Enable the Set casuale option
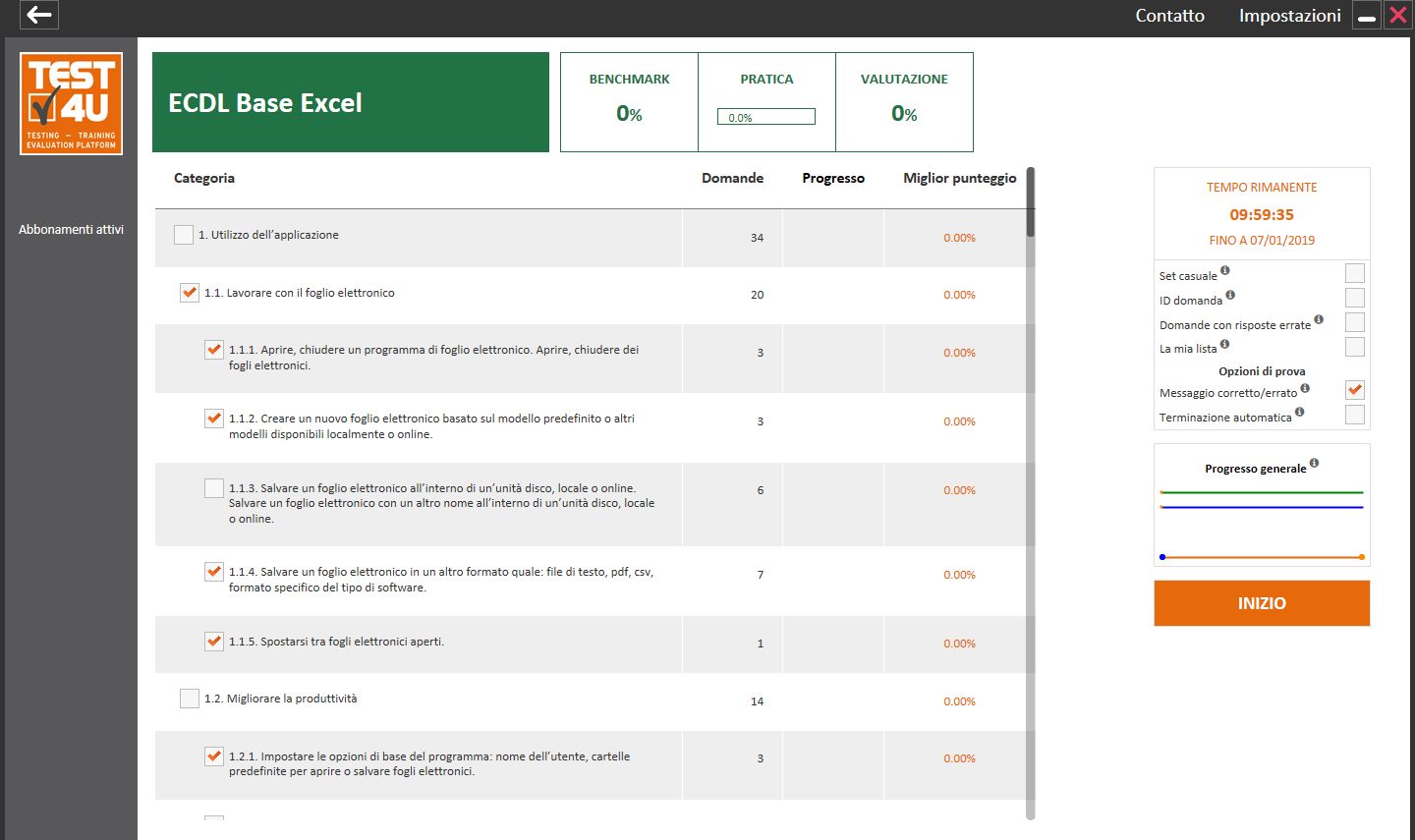The height and width of the screenshot is (840, 1415). point(1355,273)
